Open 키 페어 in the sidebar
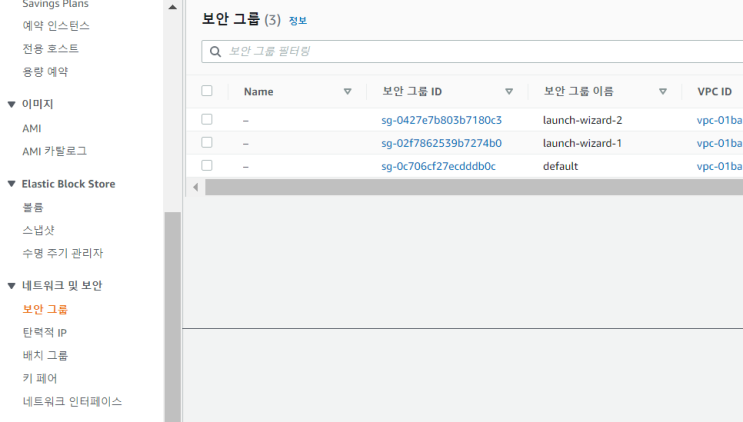The image size is (743, 422). [40, 378]
